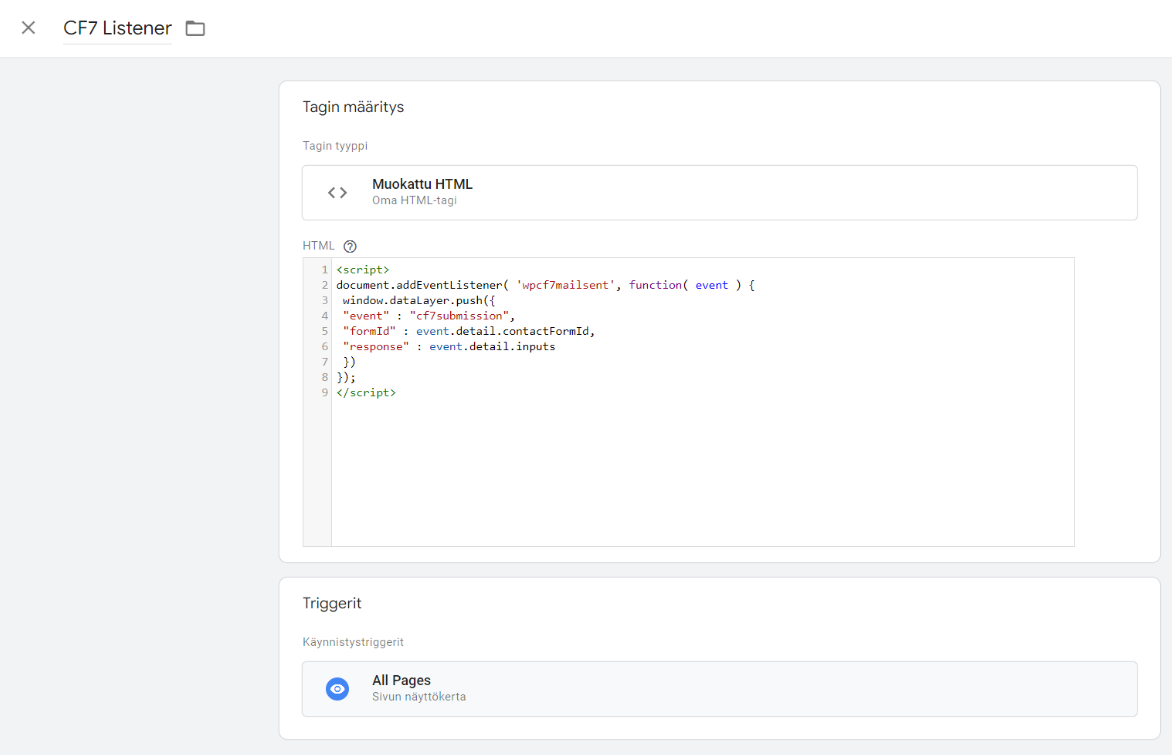Click the Tagin määritys section heading
The width and height of the screenshot is (1173, 755).
coord(353,107)
